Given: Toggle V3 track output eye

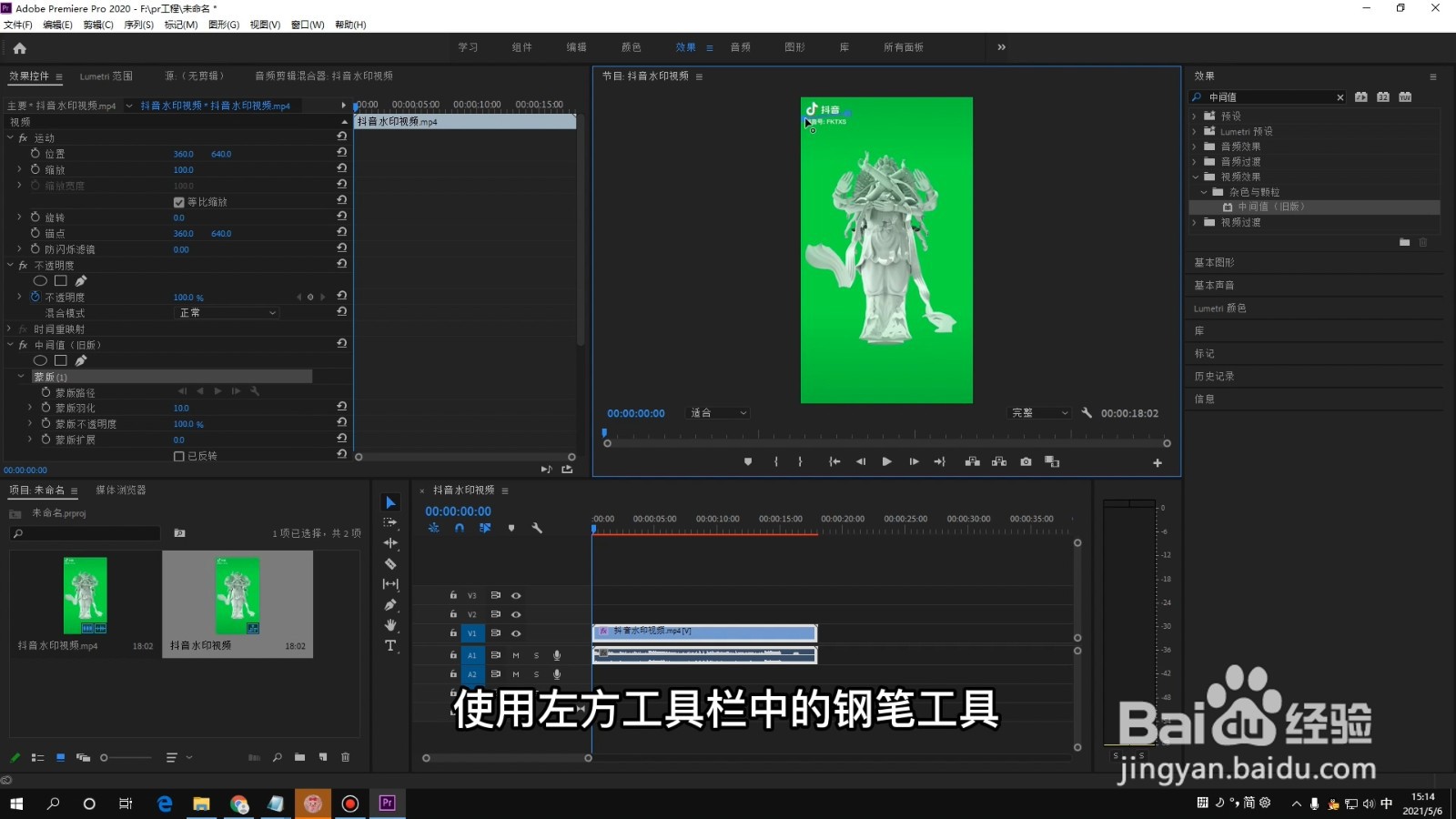Looking at the screenshot, I should coord(516,595).
